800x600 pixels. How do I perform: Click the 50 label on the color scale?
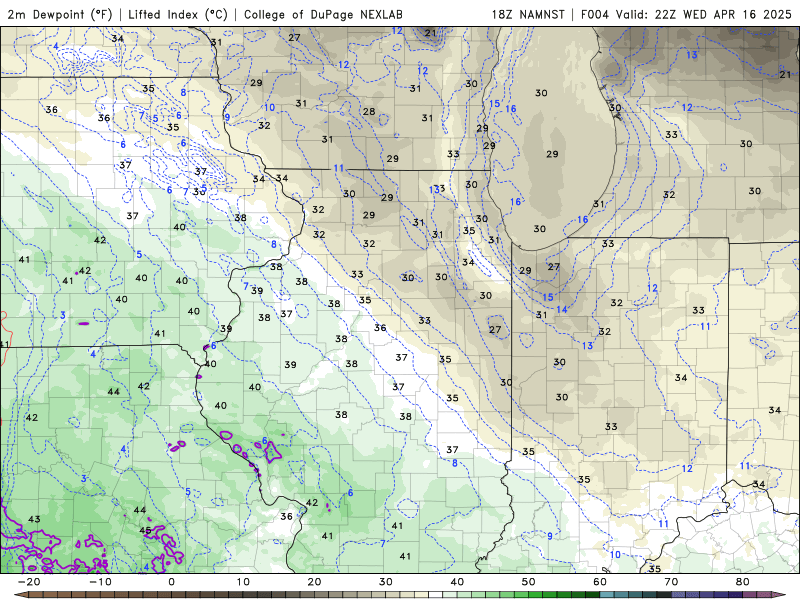click(x=529, y=582)
